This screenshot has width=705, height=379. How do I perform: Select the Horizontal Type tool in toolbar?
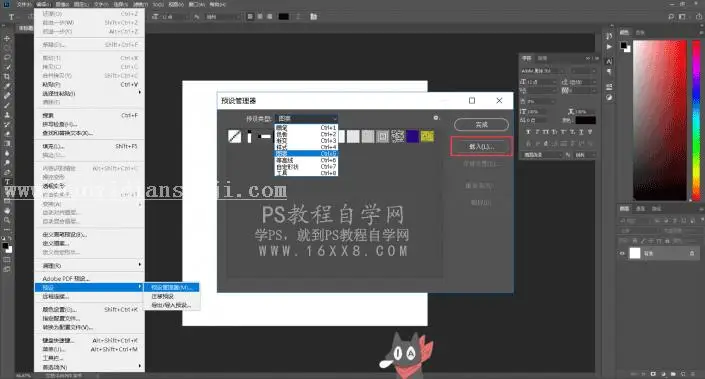[7, 182]
